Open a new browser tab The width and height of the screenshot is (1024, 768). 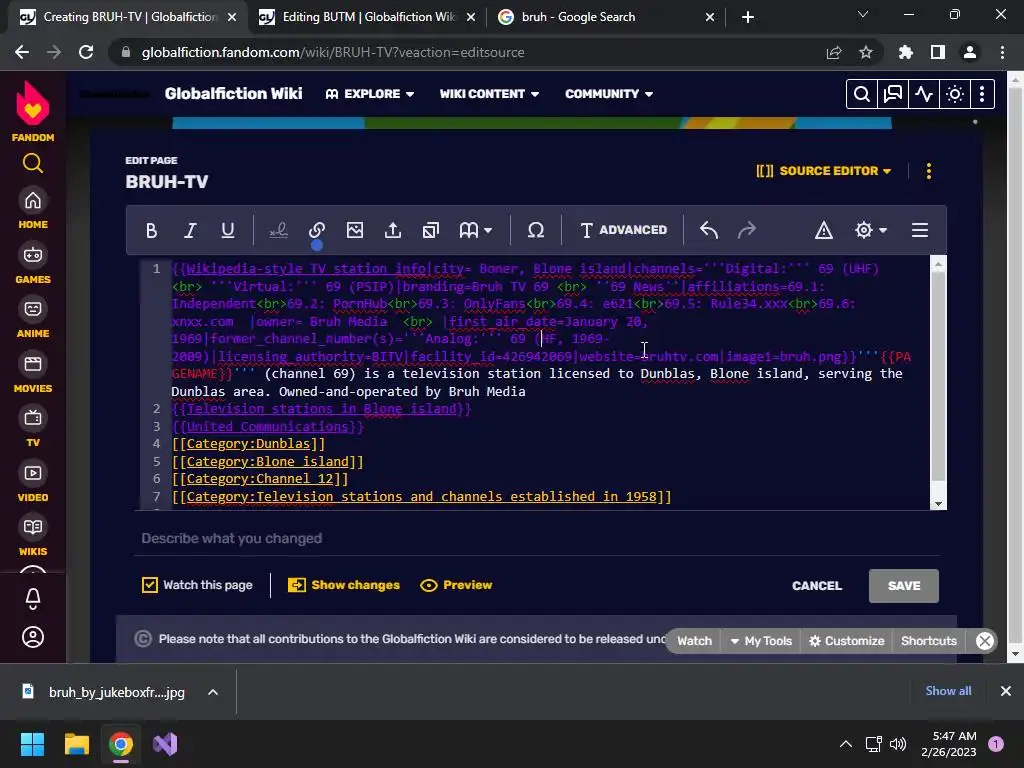(748, 17)
